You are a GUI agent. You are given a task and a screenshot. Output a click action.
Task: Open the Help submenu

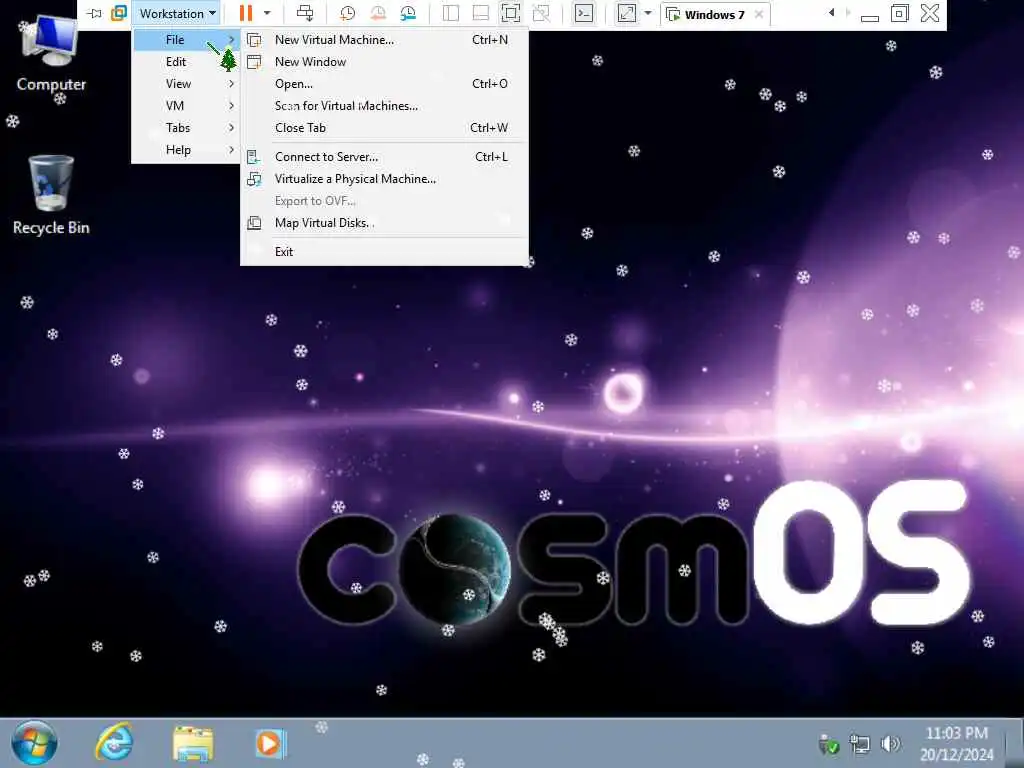[x=186, y=150]
